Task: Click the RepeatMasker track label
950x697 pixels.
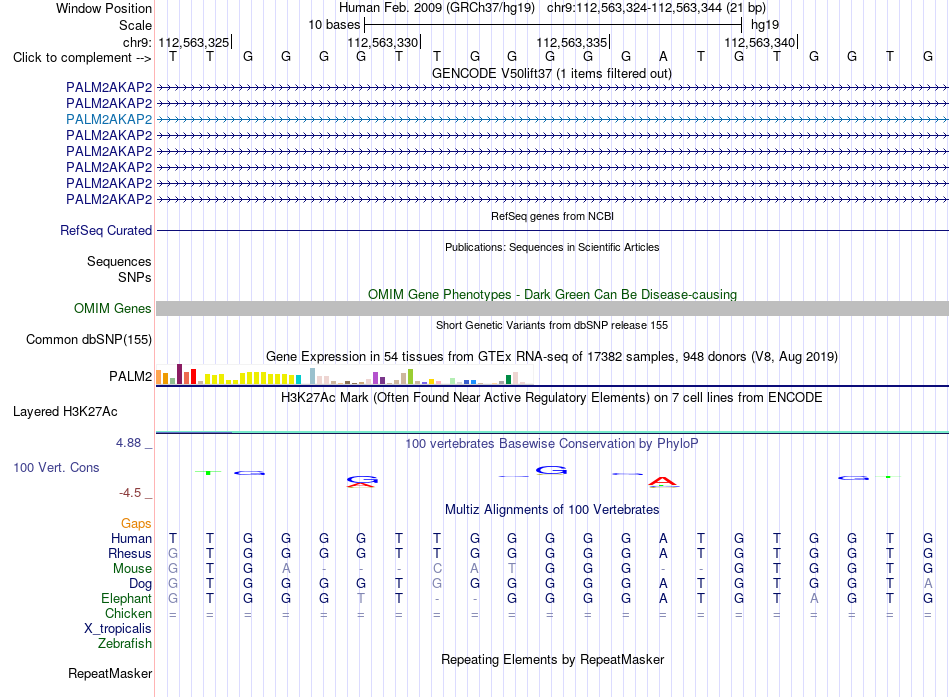Action: 110,673
